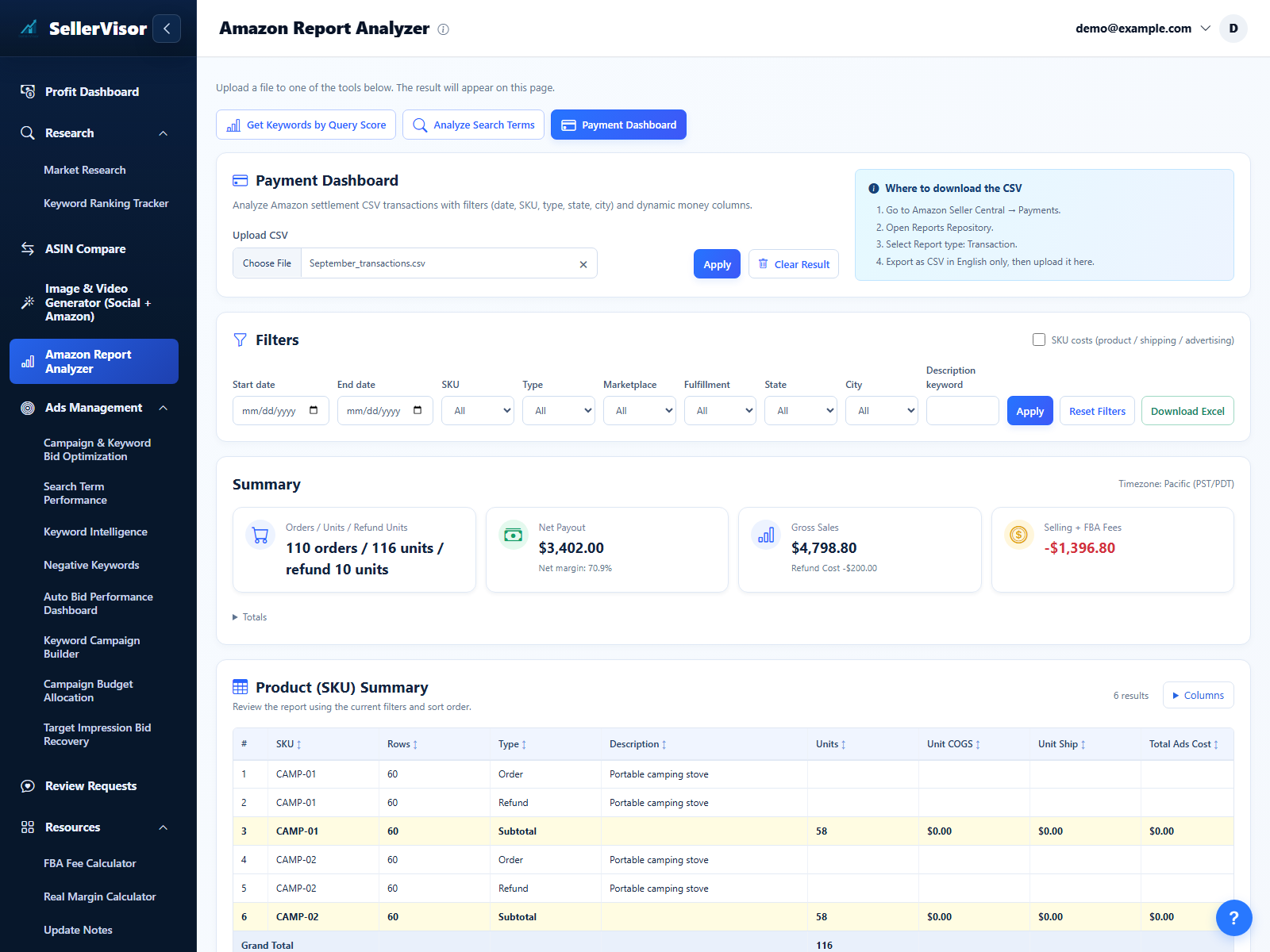The image size is (1270, 952).
Task: Open Negative Keywords in sidebar
Action: point(91,565)
